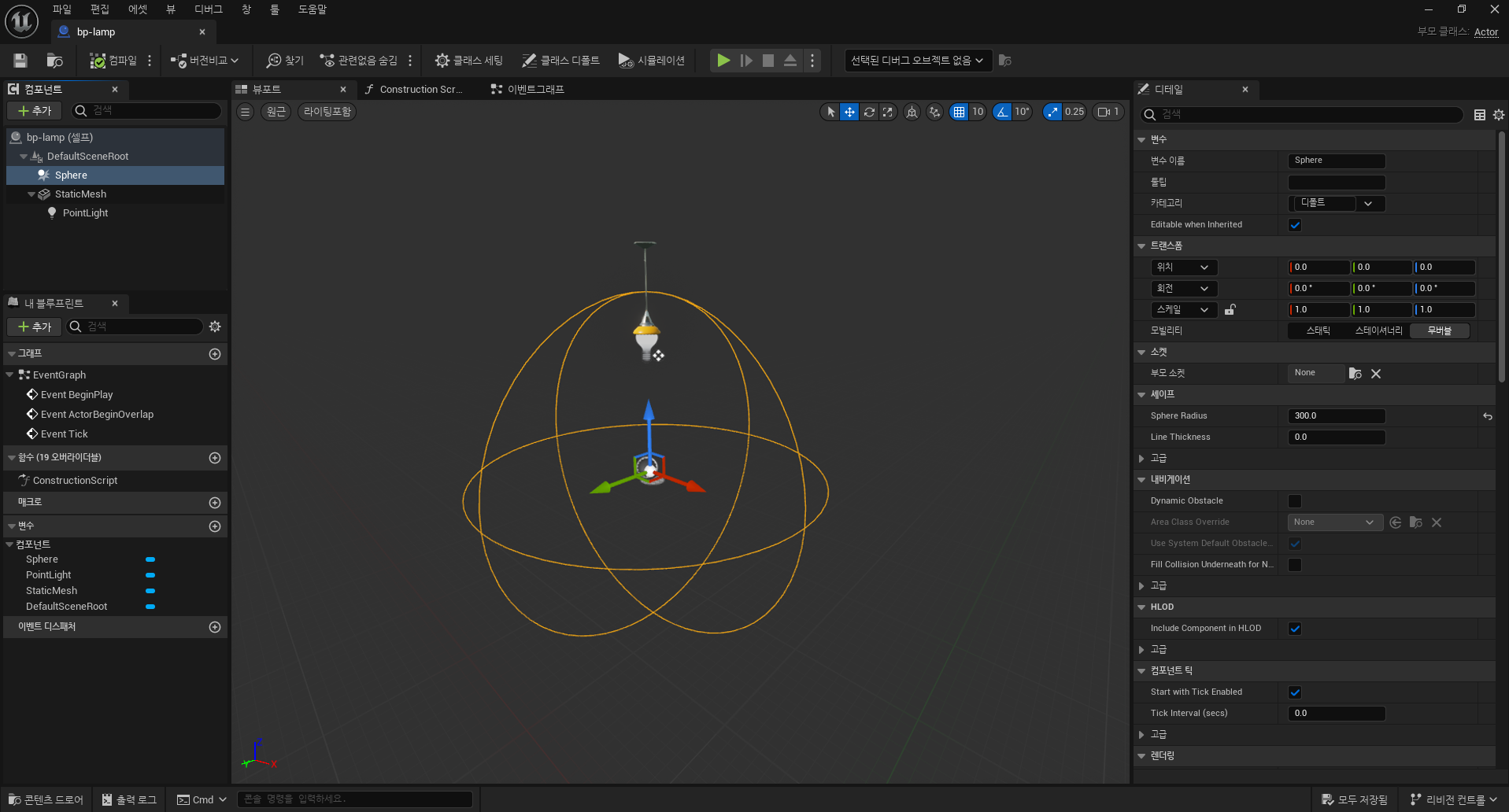This screenshot has width=1509, height=812.
Task: Open the File (파일) menu
Action: (62, 9)
